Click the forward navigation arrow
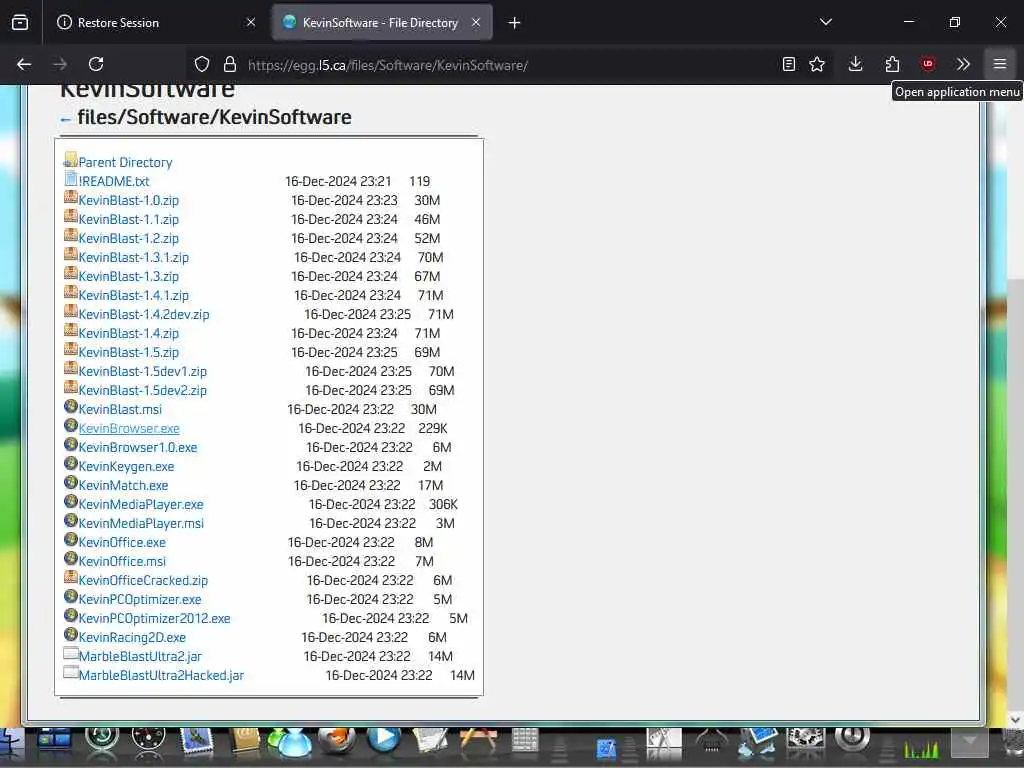Image resolution: width=1024 pixels, height=768 pixels. [59, 64]
